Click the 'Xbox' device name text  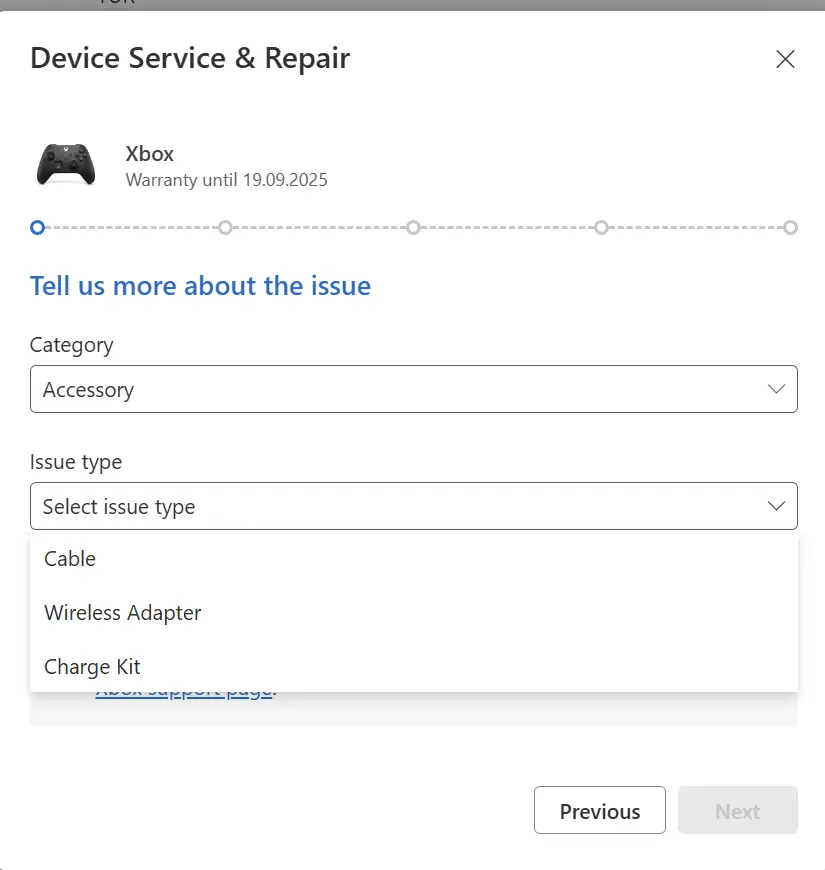point(149,154)
